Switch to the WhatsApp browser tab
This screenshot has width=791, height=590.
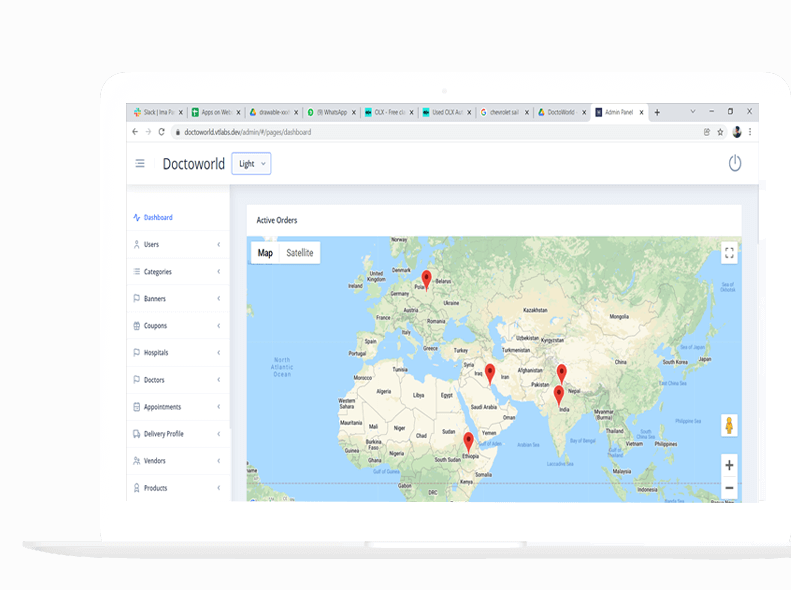point(330,113)
